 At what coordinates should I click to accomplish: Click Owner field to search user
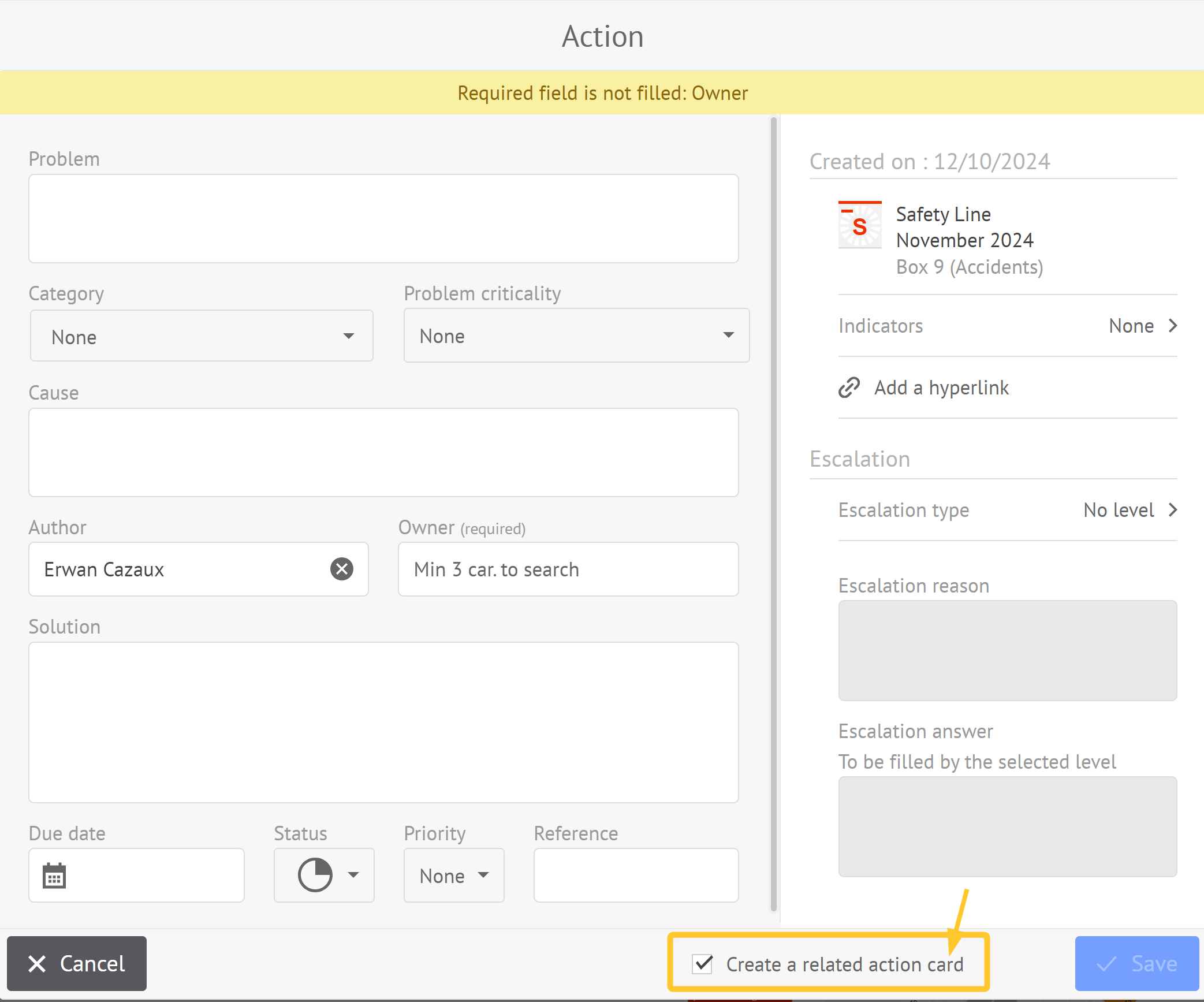click(x=568, y=569)
